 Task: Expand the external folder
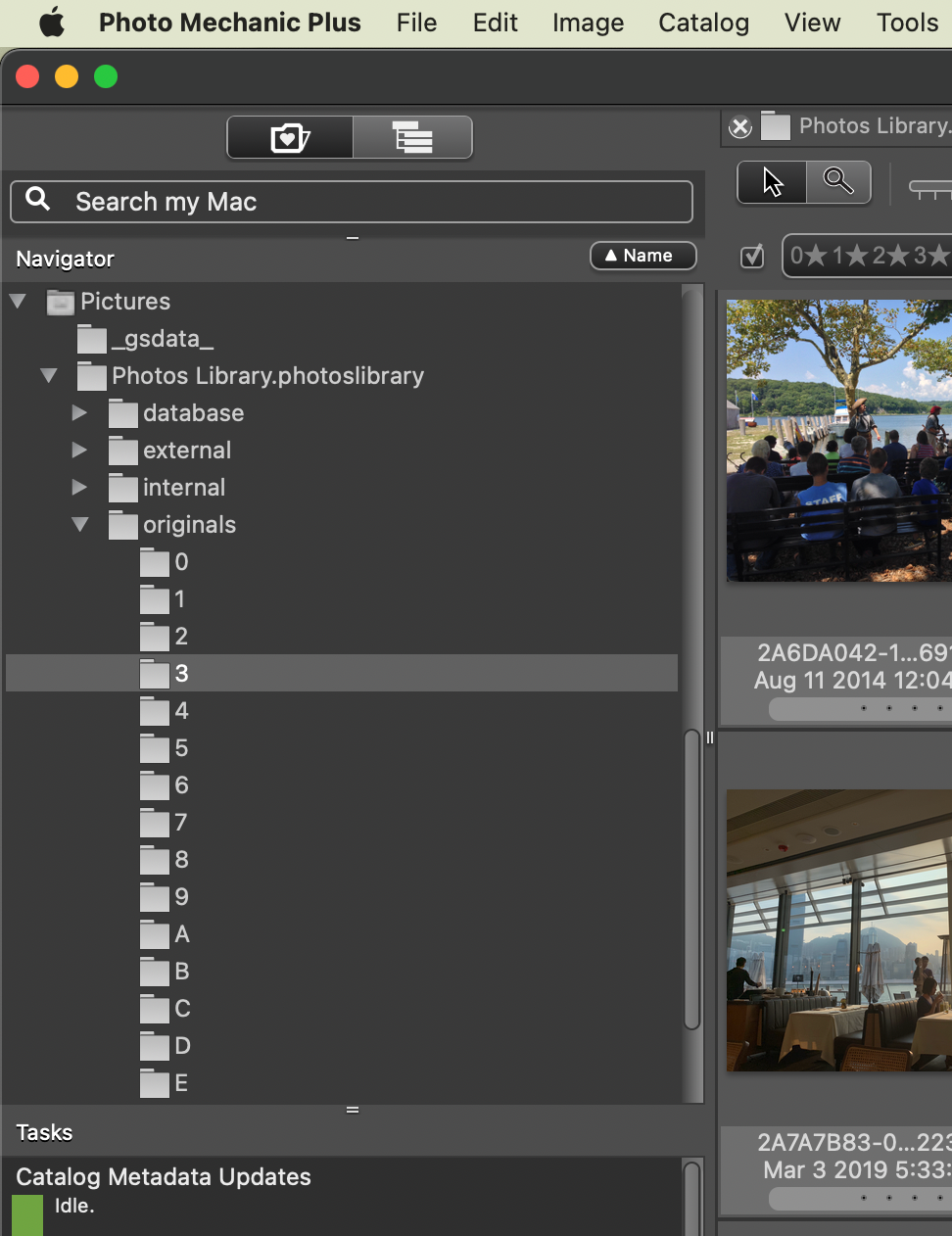click(x=80, y=451)
